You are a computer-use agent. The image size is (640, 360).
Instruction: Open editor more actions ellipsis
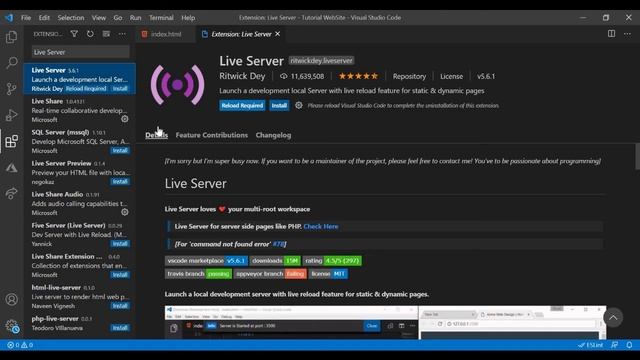click(x=627, y=34)
